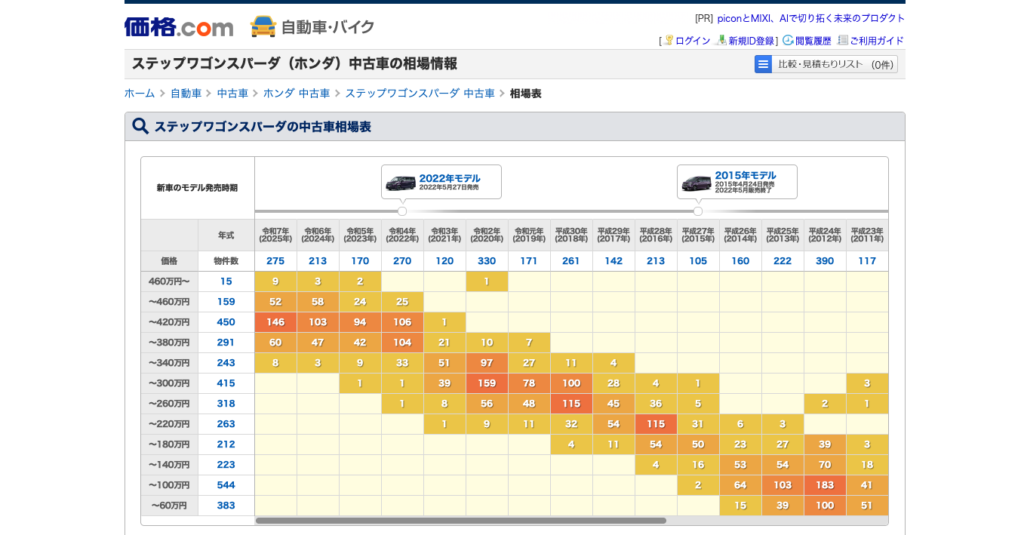Open the ご利用ガイド link
Viewport: 1024px width, 535px height.
(x=876, y=41)
